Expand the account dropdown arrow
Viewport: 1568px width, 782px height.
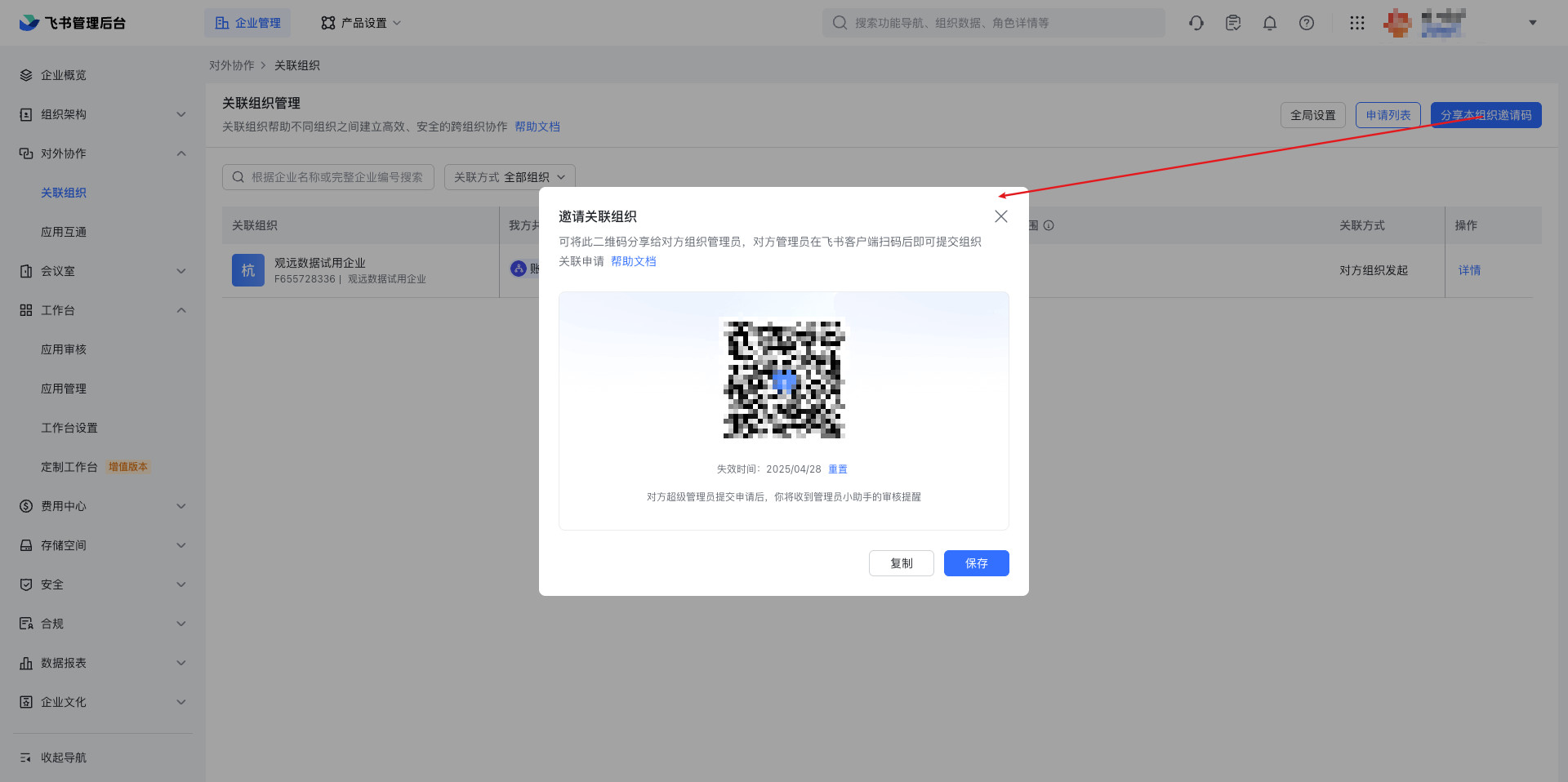pyautogui.click(x=1533, y=23)
